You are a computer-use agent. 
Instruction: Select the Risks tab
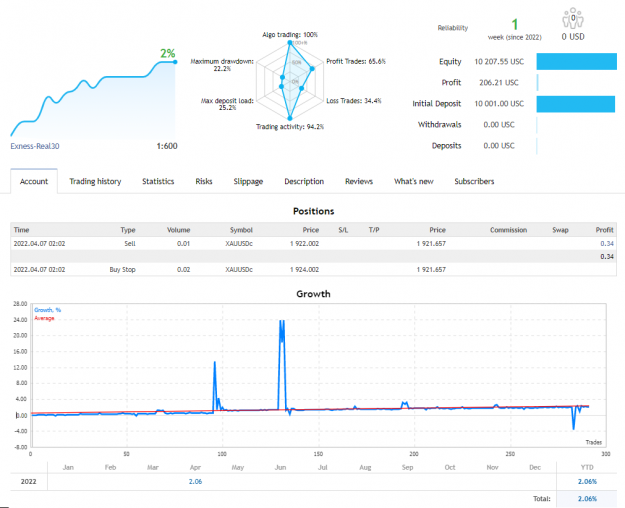tap(204, 181)
